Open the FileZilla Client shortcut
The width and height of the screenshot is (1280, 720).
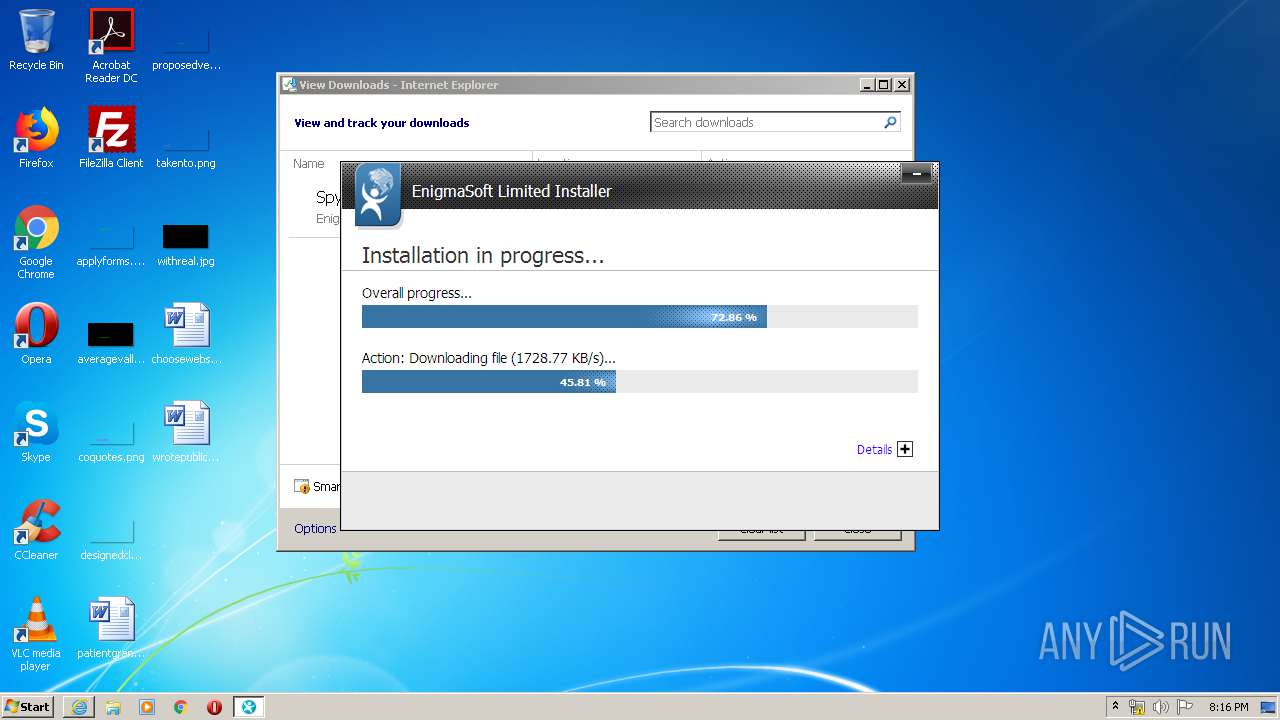[111, 138]
